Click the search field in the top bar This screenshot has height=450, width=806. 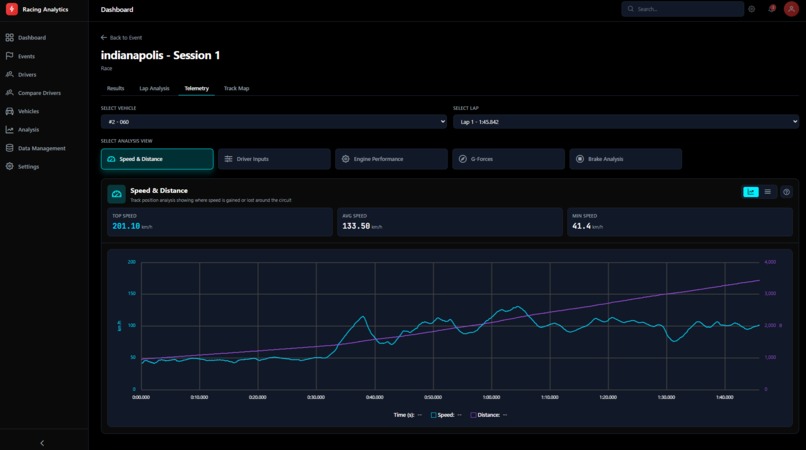(682, 9)
